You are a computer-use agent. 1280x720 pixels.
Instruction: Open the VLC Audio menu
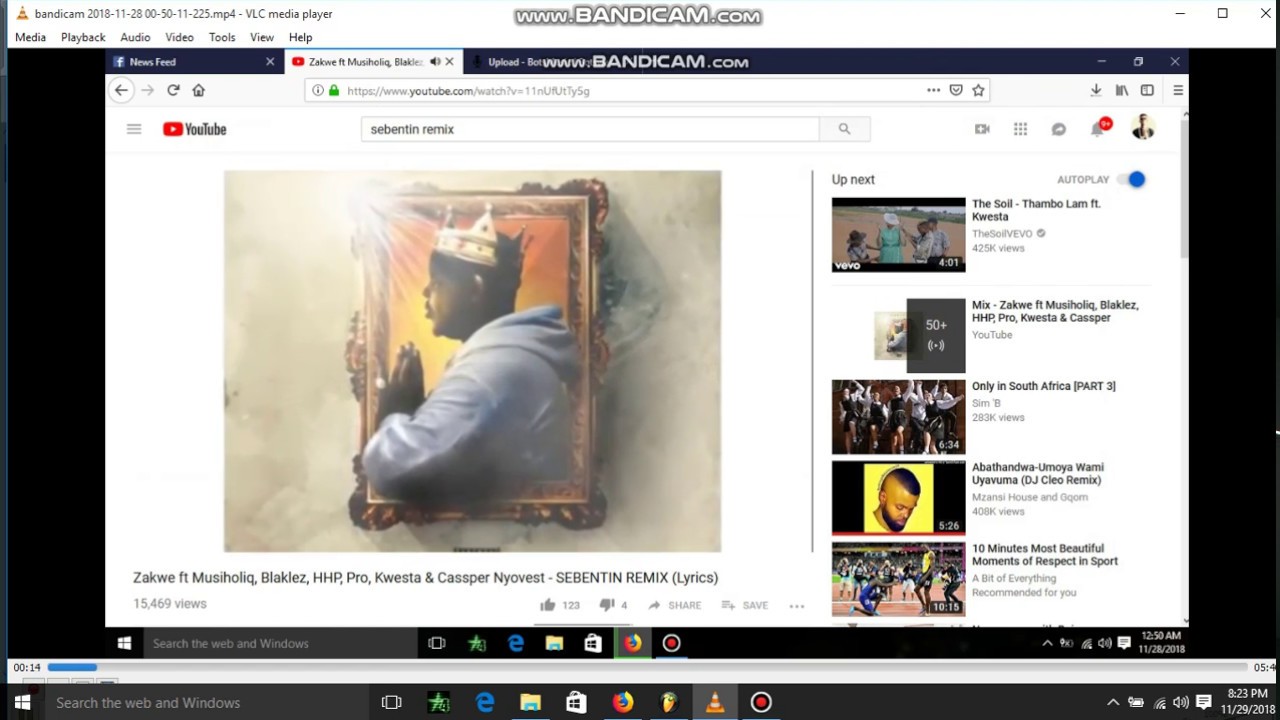click(x=135, y=37)
